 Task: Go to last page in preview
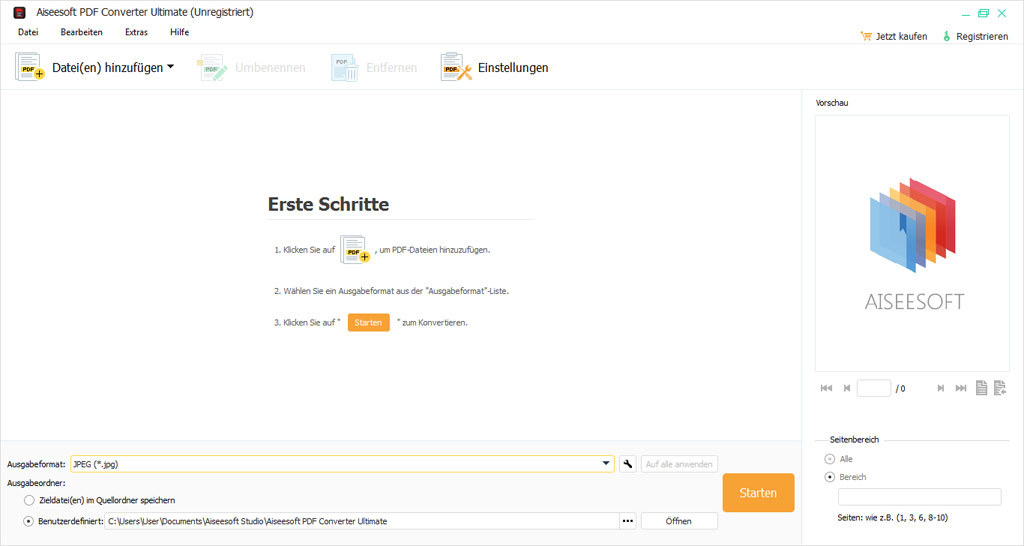(961, 388)
